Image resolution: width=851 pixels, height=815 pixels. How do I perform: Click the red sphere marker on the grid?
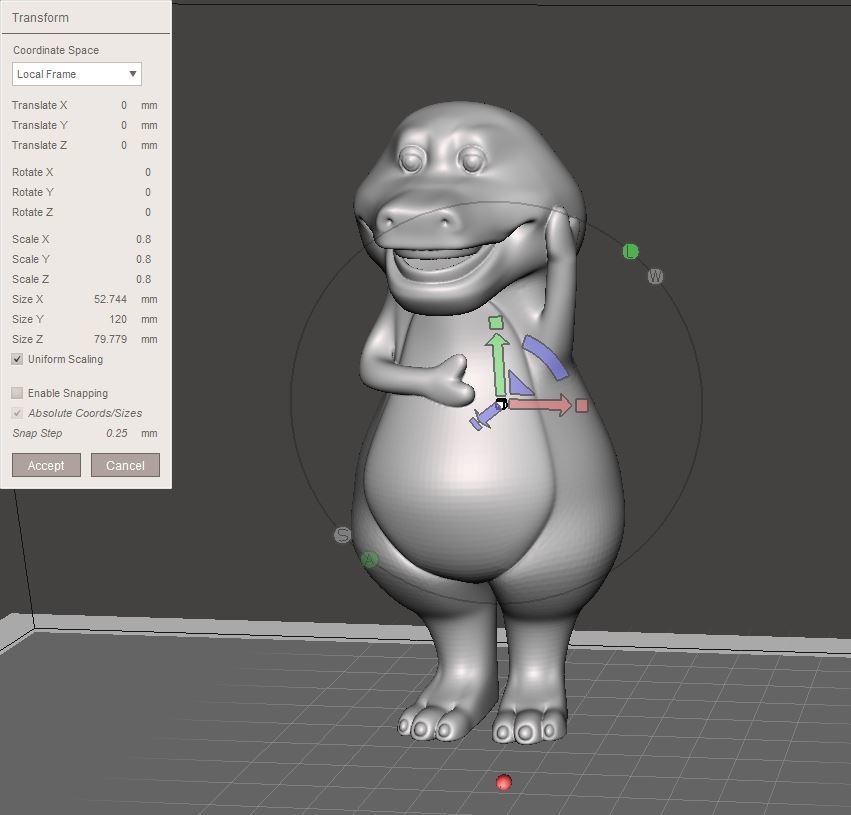[x=504, y=782]
